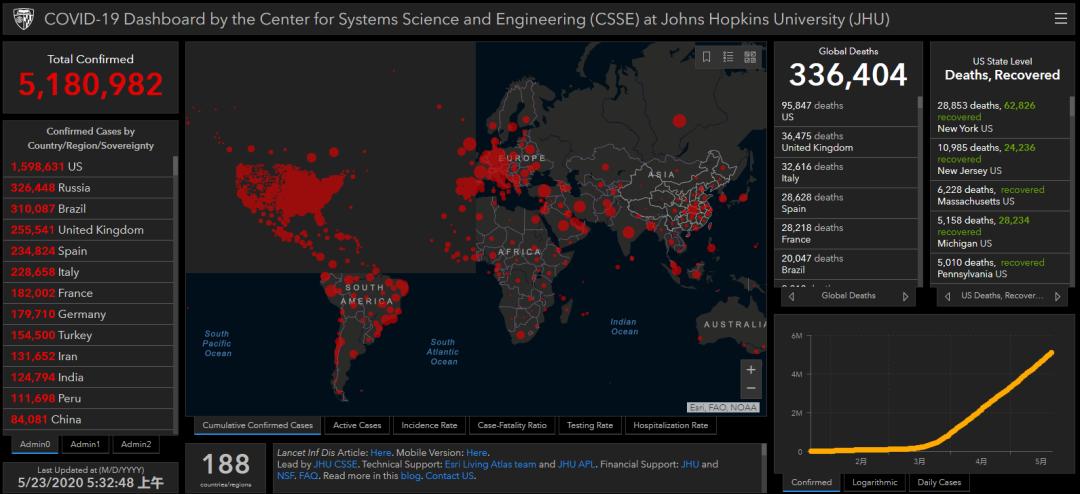Zoom out on the map with minus button
1080x494 pixels.
[x=751, y=389]
